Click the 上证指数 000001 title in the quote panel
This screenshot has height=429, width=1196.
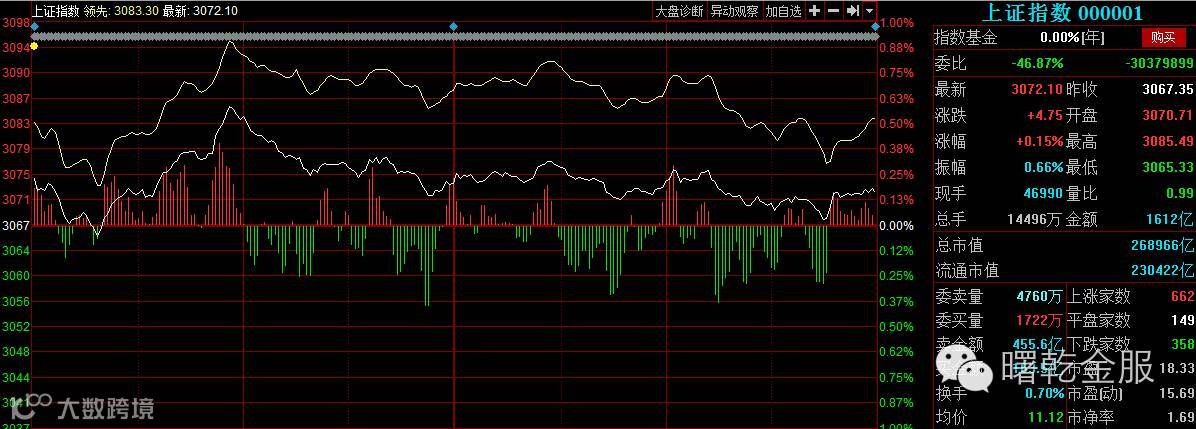[1061, 12]
